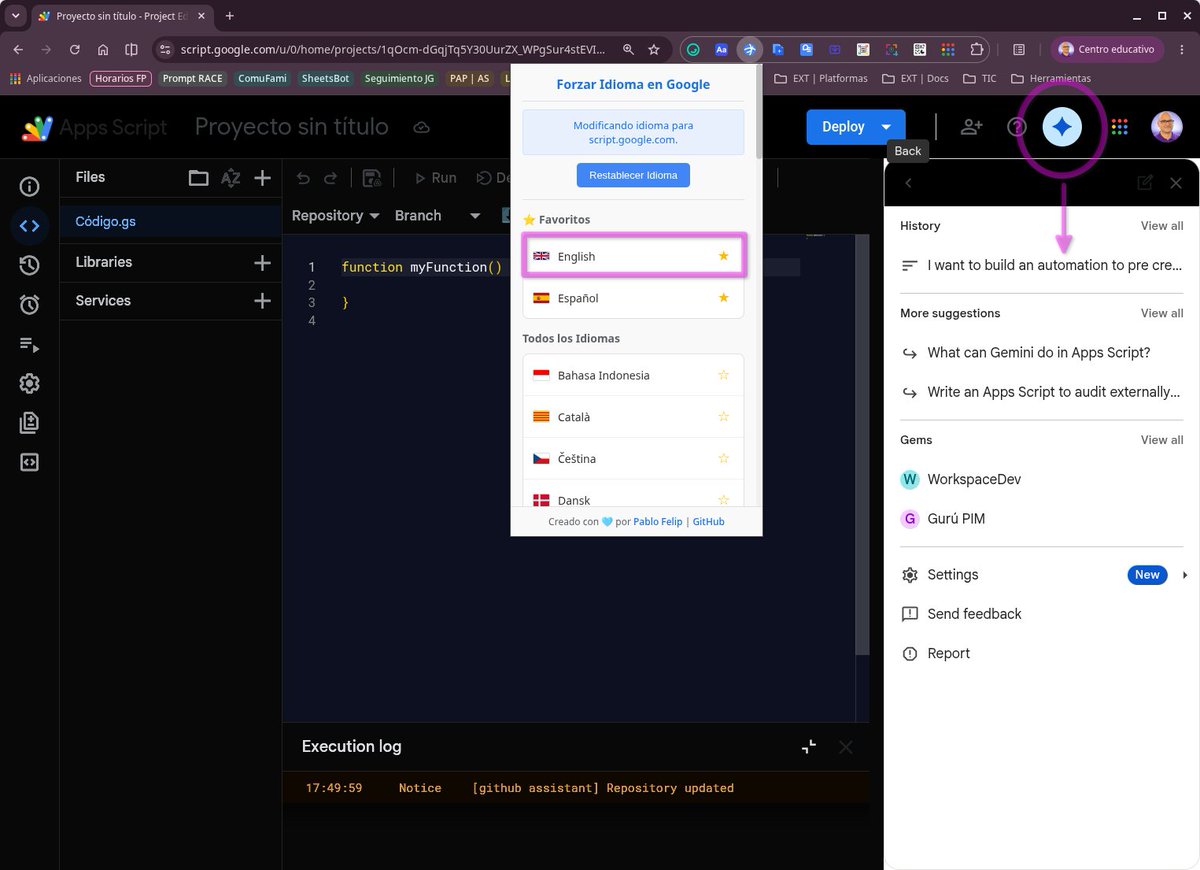Open the EXT | Platformas bookmark folder
This screenshot has height=870, width=1200.
[x=820, y=78]
